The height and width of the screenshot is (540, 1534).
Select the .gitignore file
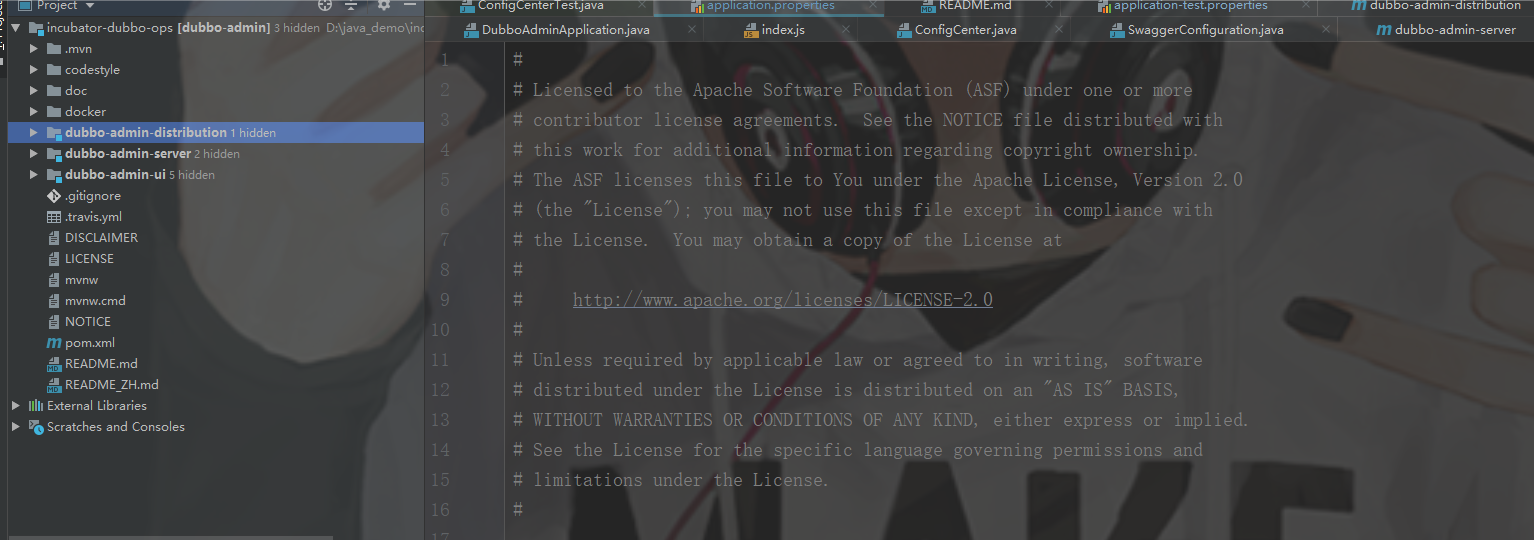(x=93, y=195)
